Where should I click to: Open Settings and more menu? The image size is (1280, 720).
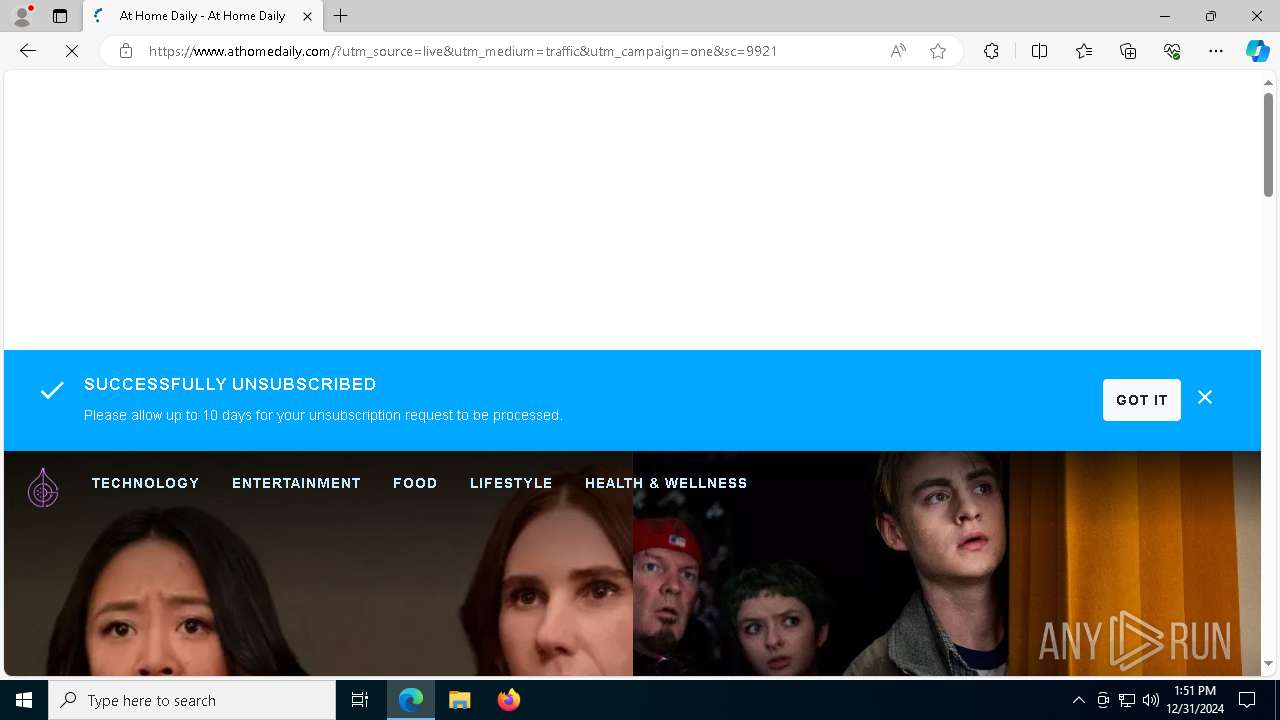[1216, 51]
